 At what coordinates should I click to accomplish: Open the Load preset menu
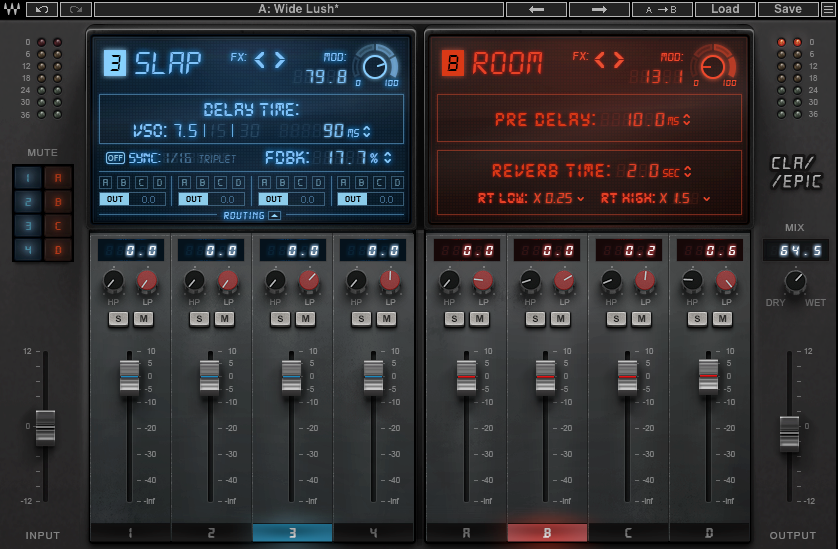pos(725,10)
